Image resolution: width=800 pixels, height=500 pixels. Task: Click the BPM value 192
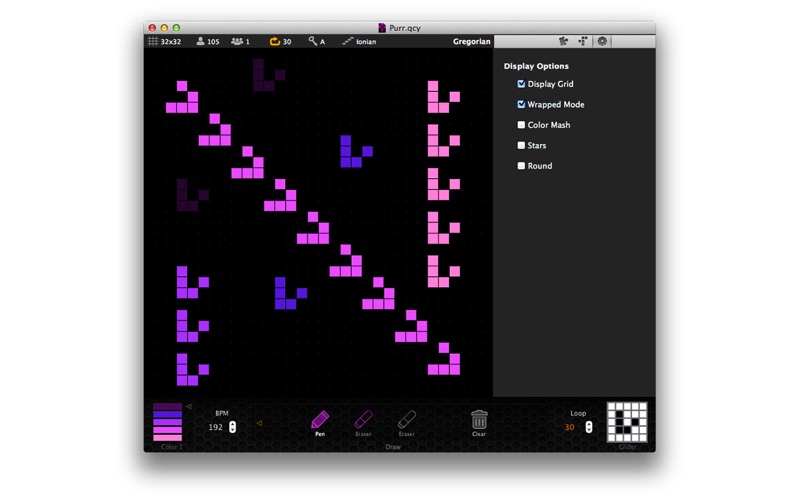215,427
